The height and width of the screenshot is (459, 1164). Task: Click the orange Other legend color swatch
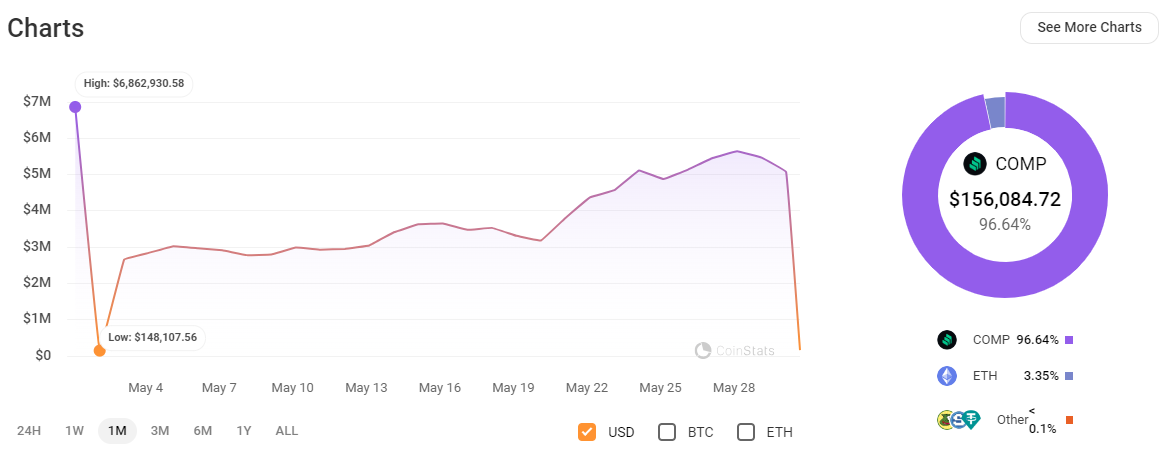coord(1069,420)
